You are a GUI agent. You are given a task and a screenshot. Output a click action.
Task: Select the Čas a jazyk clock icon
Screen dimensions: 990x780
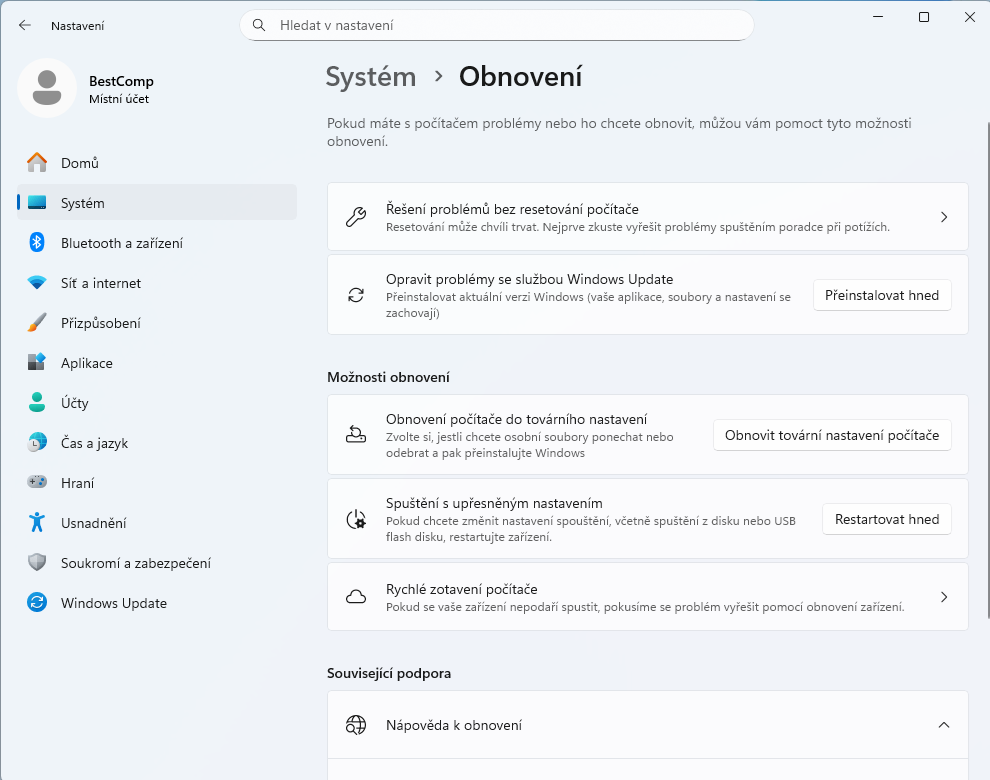pyautogui.click(x=35, y=443)
